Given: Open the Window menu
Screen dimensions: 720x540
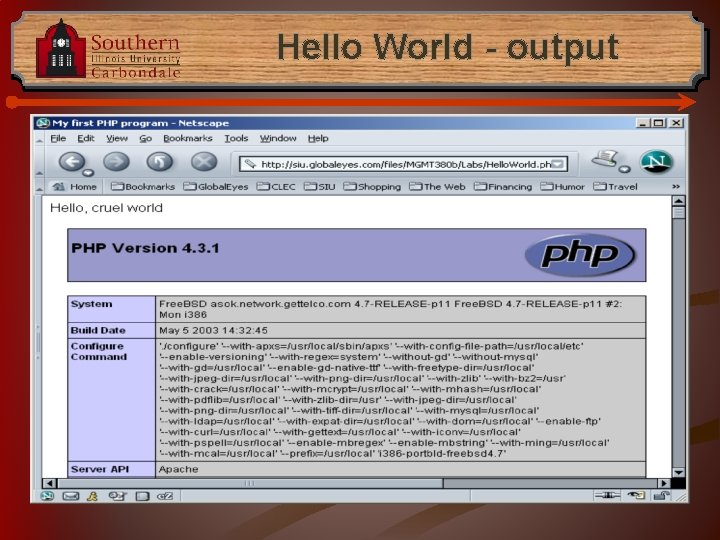Looking at the screenshot, I should [x=278, y=138].
